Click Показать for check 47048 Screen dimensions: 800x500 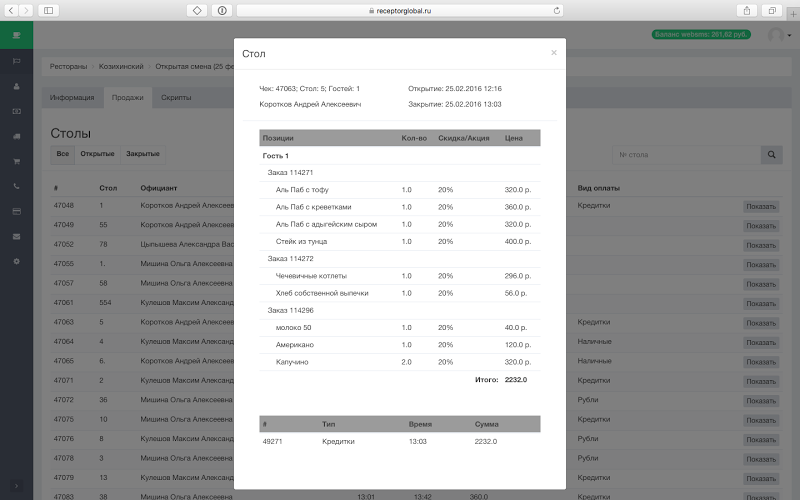coord(761,207)
